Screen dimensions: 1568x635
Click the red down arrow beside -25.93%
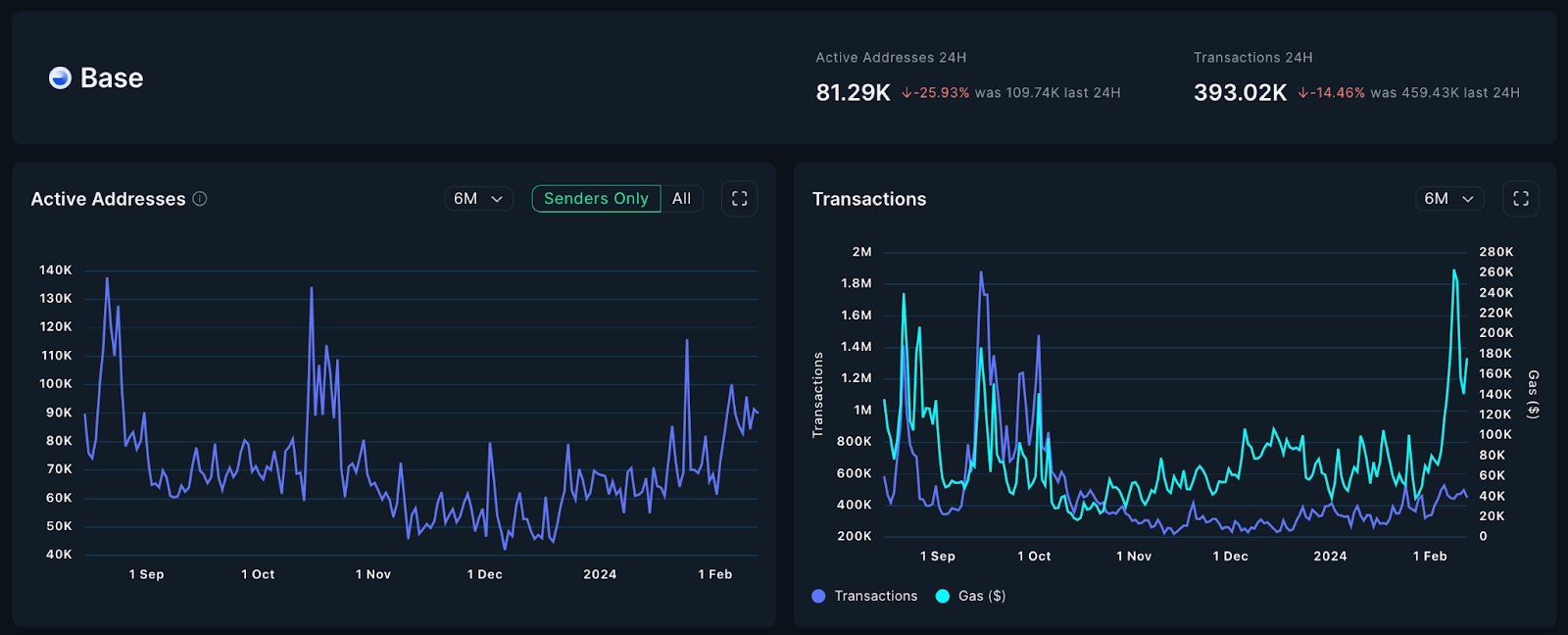click(x=906, y=93)
